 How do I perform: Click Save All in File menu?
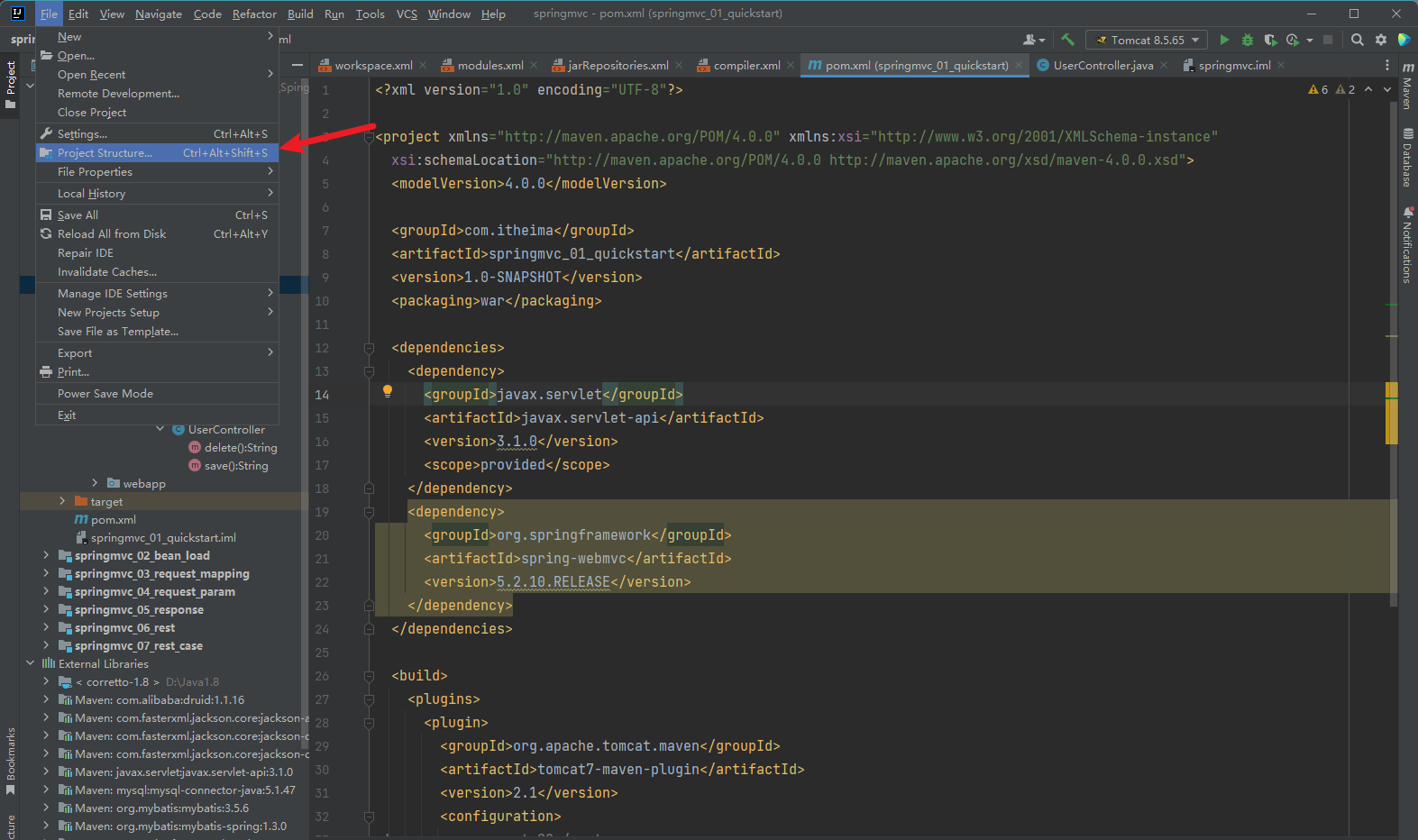[x=157, y=215]
